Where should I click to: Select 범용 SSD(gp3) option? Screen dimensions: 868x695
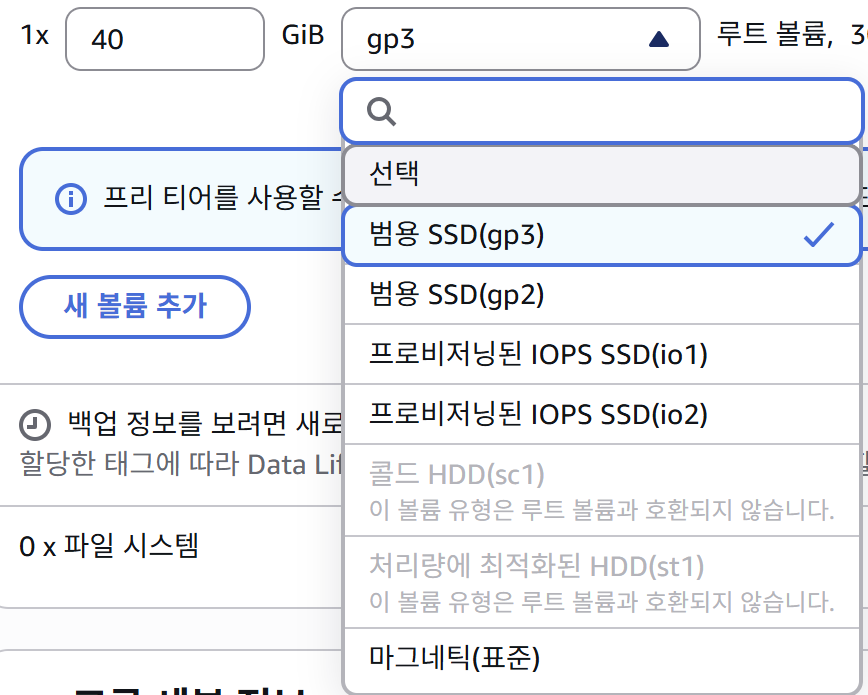[x=602, y=235]
